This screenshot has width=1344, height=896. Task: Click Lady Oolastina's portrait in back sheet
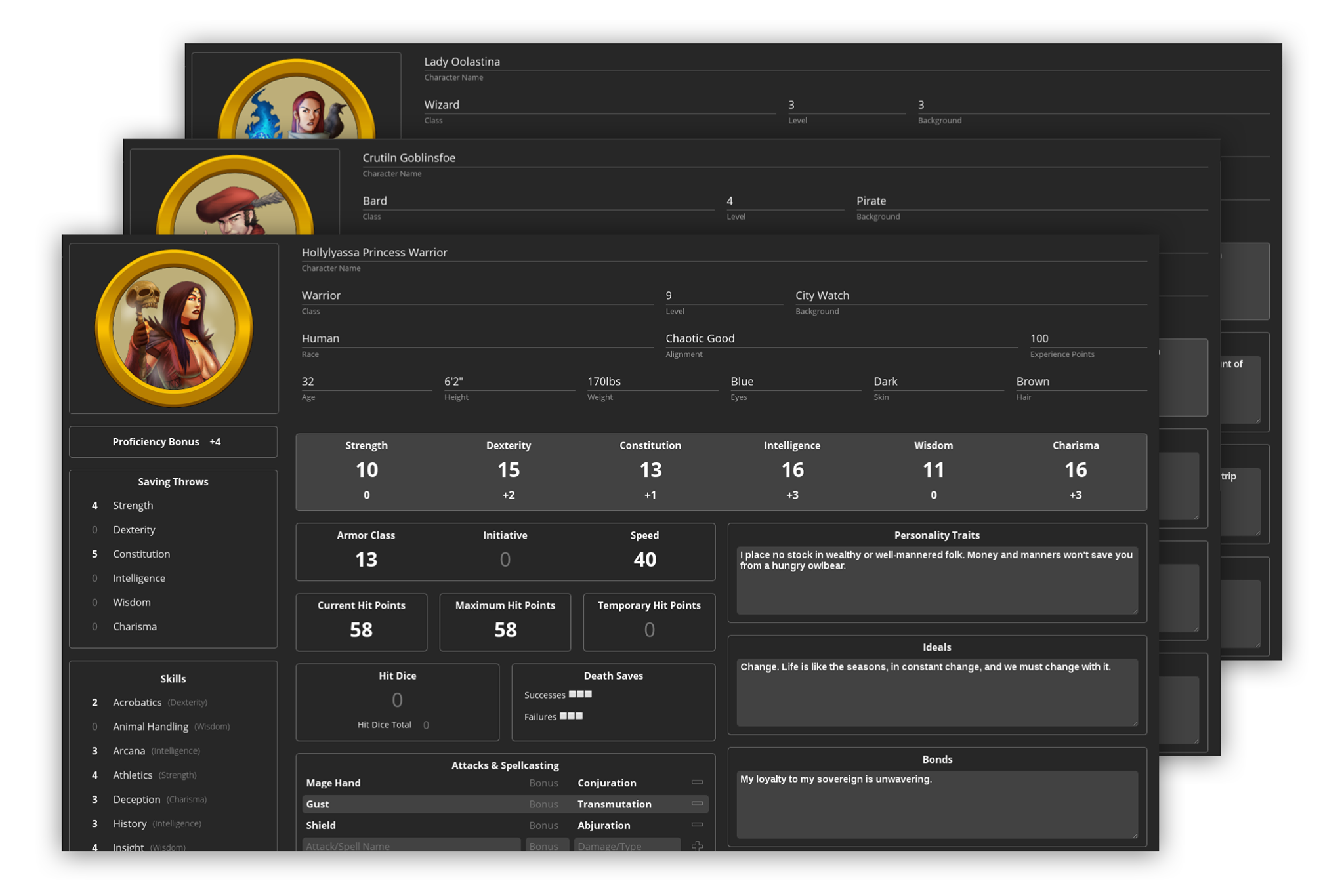297,100
